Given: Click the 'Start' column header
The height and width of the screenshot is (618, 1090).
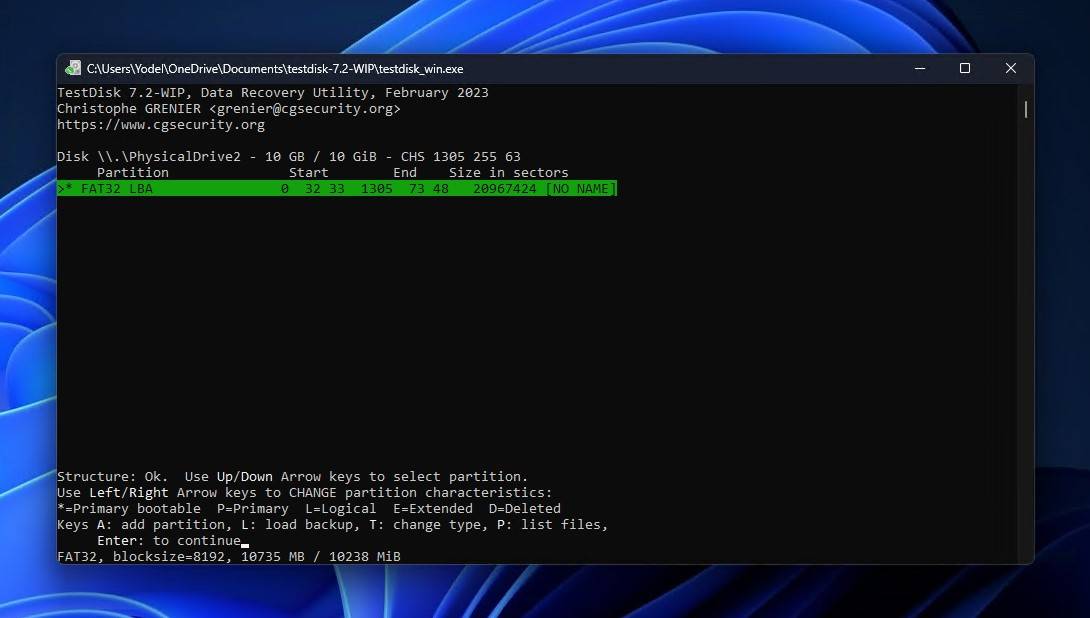Looking at the screenshot, I should coord(309,172).
